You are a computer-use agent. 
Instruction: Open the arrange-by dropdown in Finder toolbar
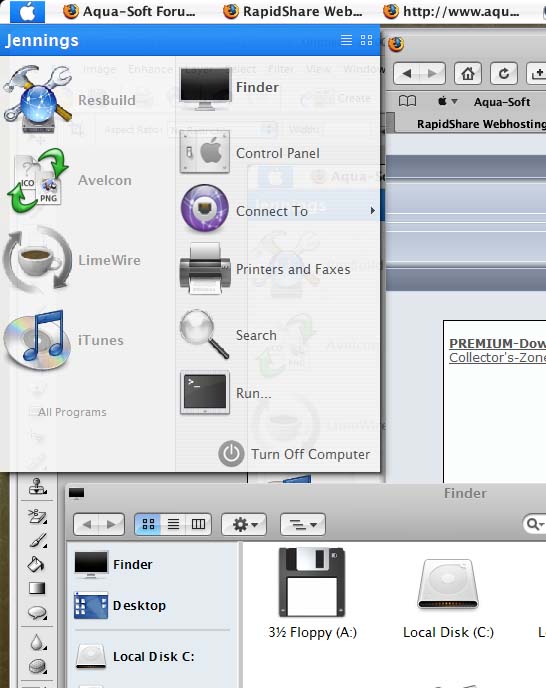[x=303, y=524]
